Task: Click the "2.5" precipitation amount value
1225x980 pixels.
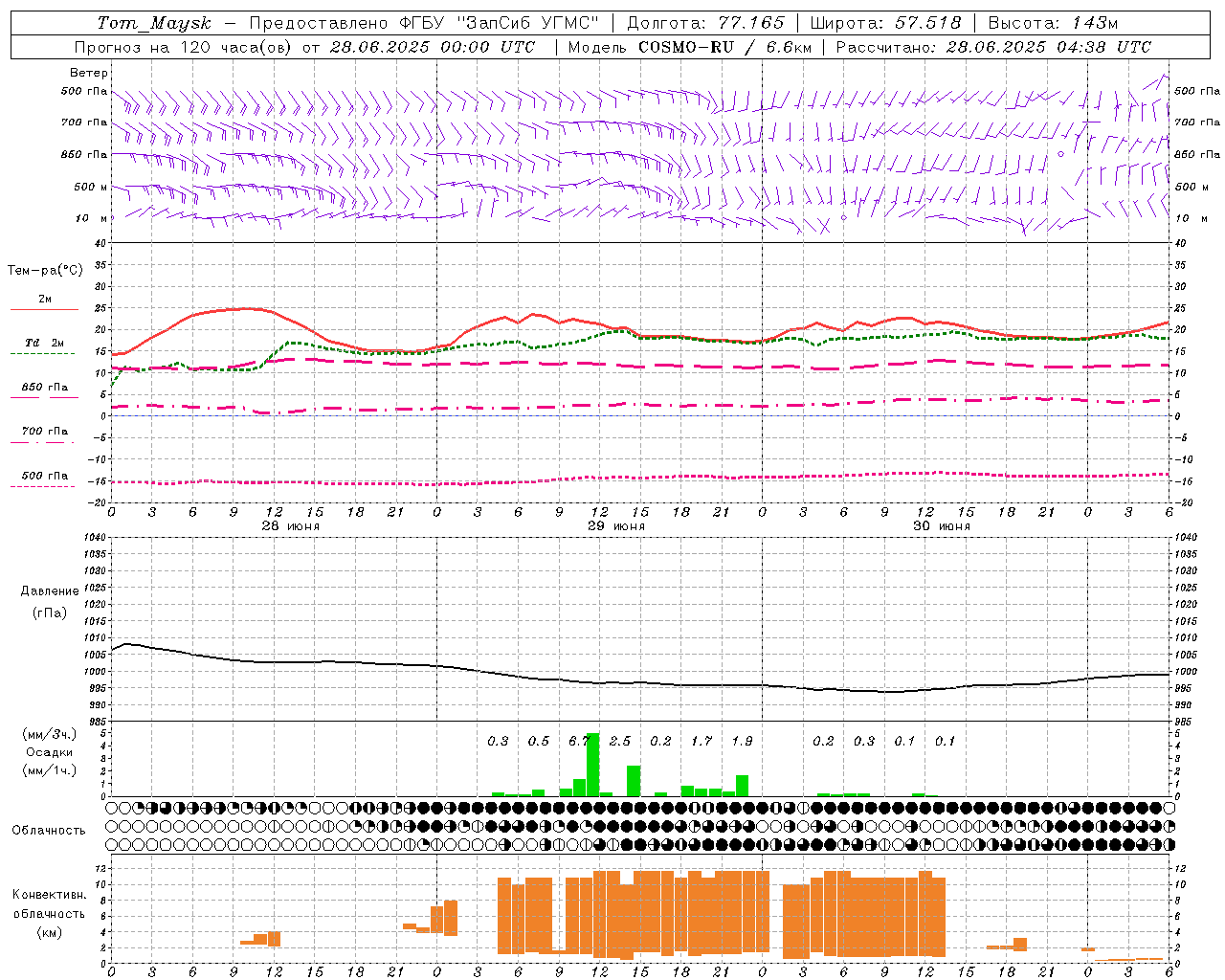Action: (620, 741)
